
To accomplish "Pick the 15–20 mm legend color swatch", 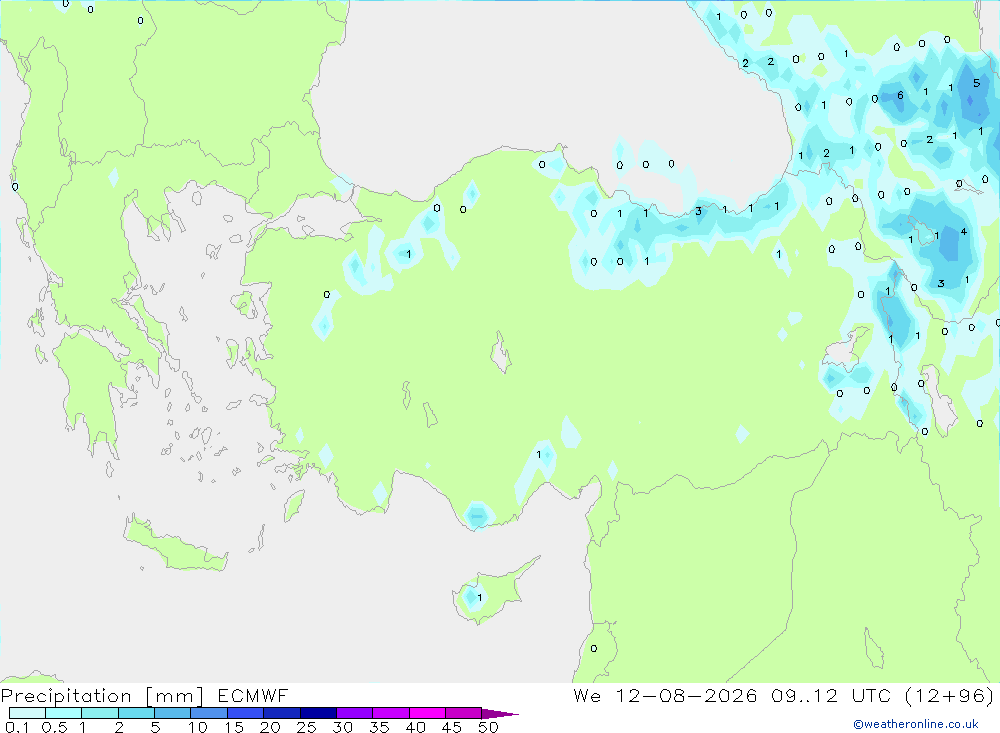I will (246, 713).
